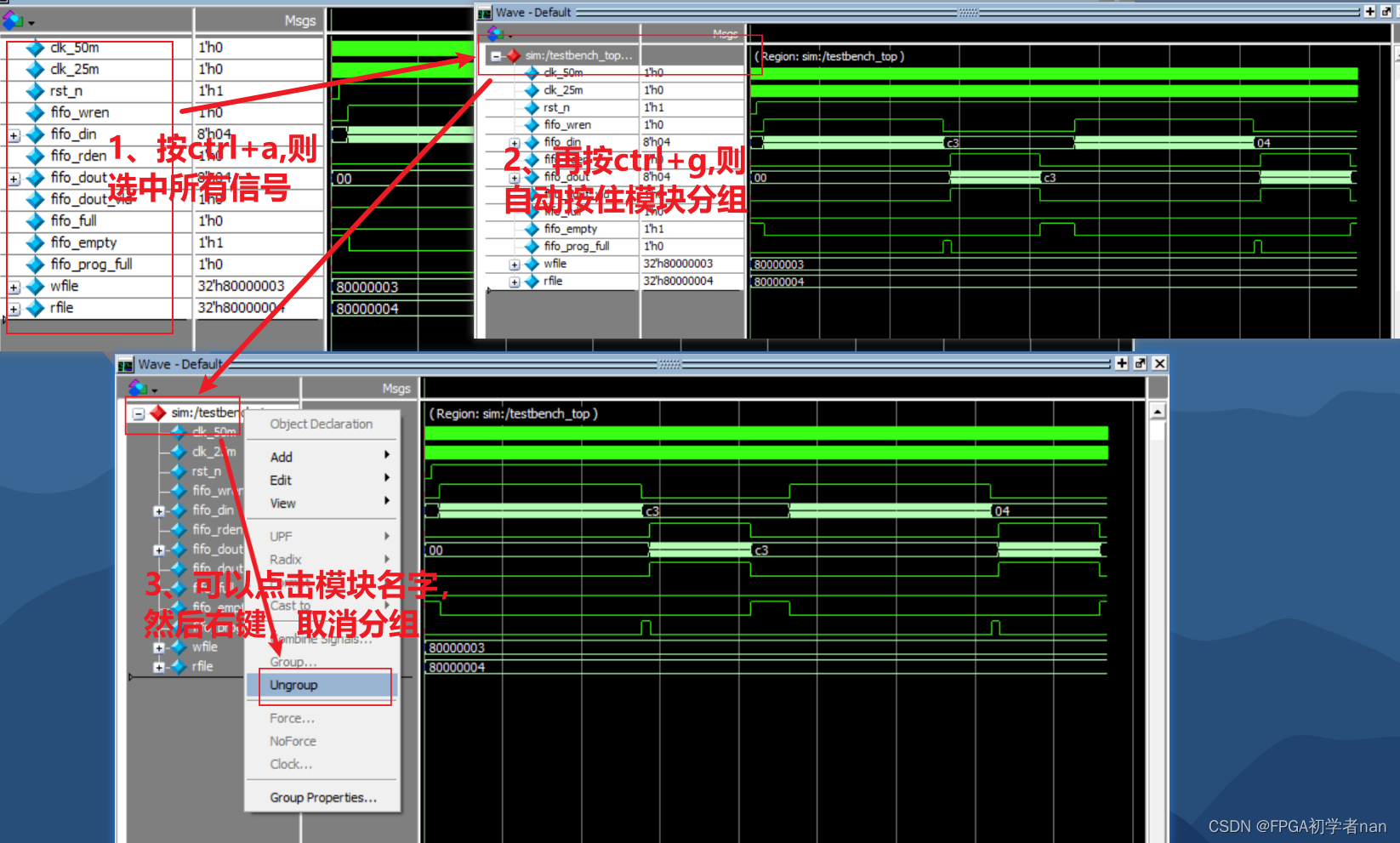
Task: Click plus button in top-right Wave title bar
Action: [x=1369, y=12]
